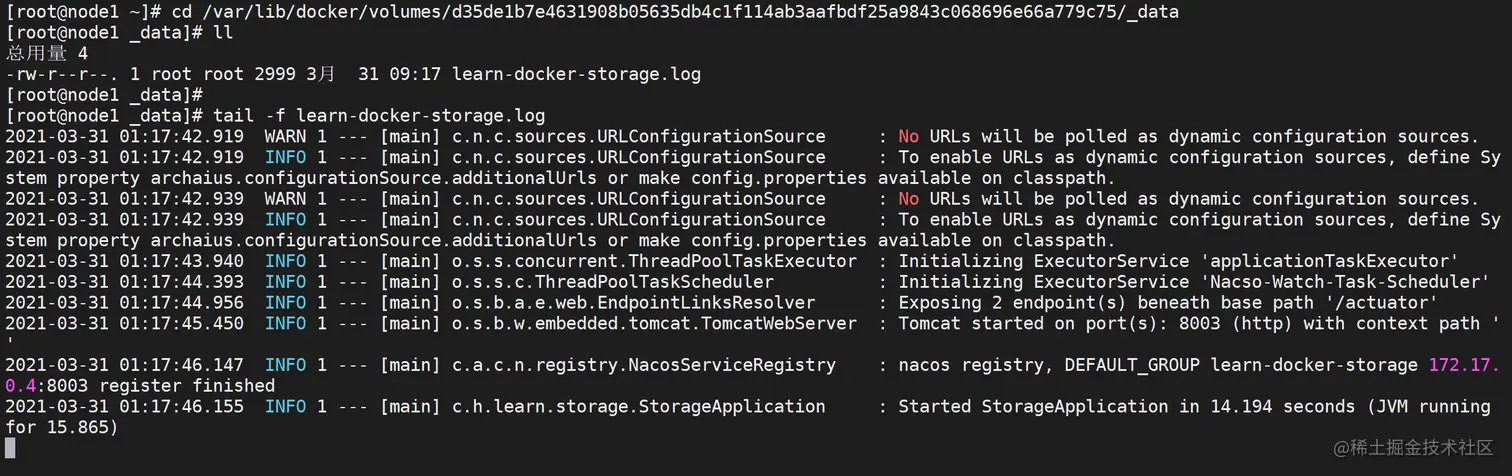Image resolution: width=1512 pixels, height=476 pixels.
Task: Click the 'tail -f' command text
Action: pyautogui.click(x=249, y=116)
